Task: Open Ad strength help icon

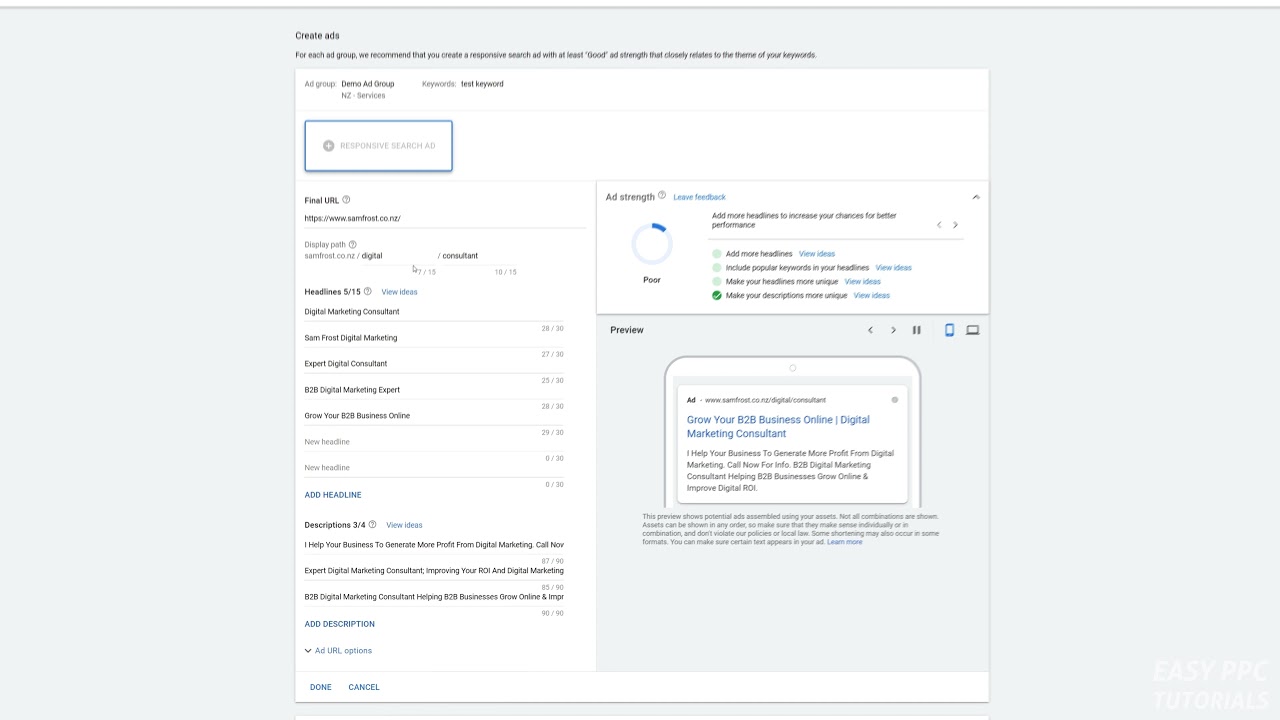Action: (x=661, y=196)
